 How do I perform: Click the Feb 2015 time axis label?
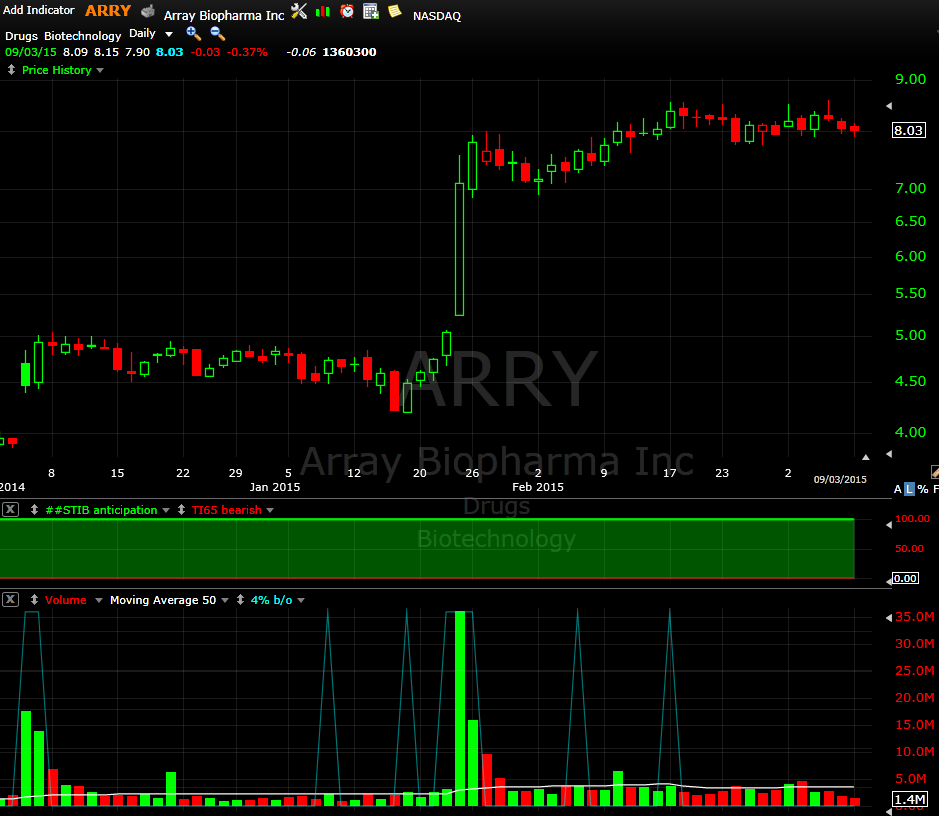point(538,487)
